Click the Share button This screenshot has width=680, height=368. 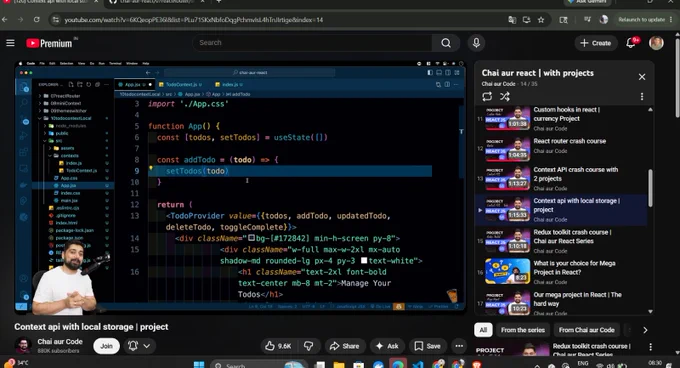(344, 346)
